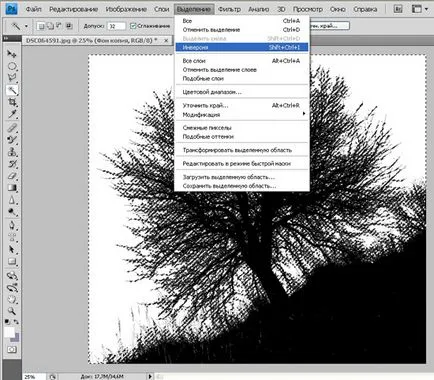Select the Eyedropper tool
This screenshot has height=380, width=434.
[x=12, y=114]
